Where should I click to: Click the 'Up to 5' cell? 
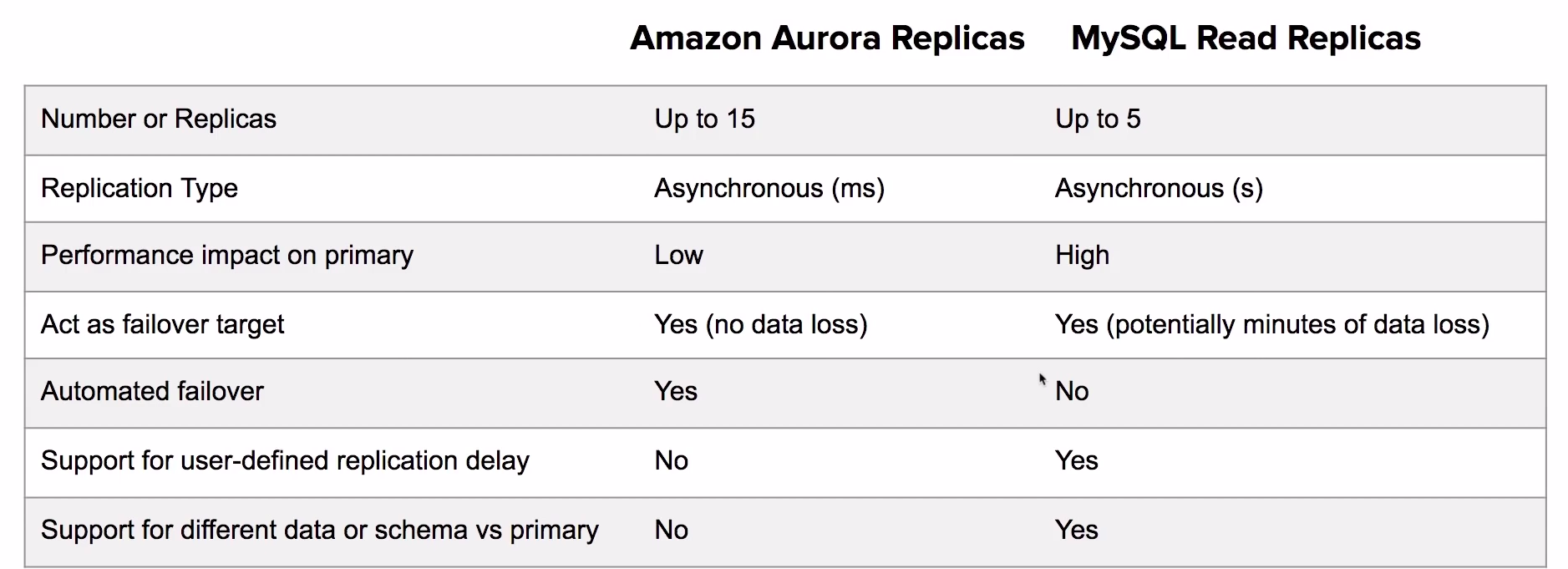coord(1098,119)
